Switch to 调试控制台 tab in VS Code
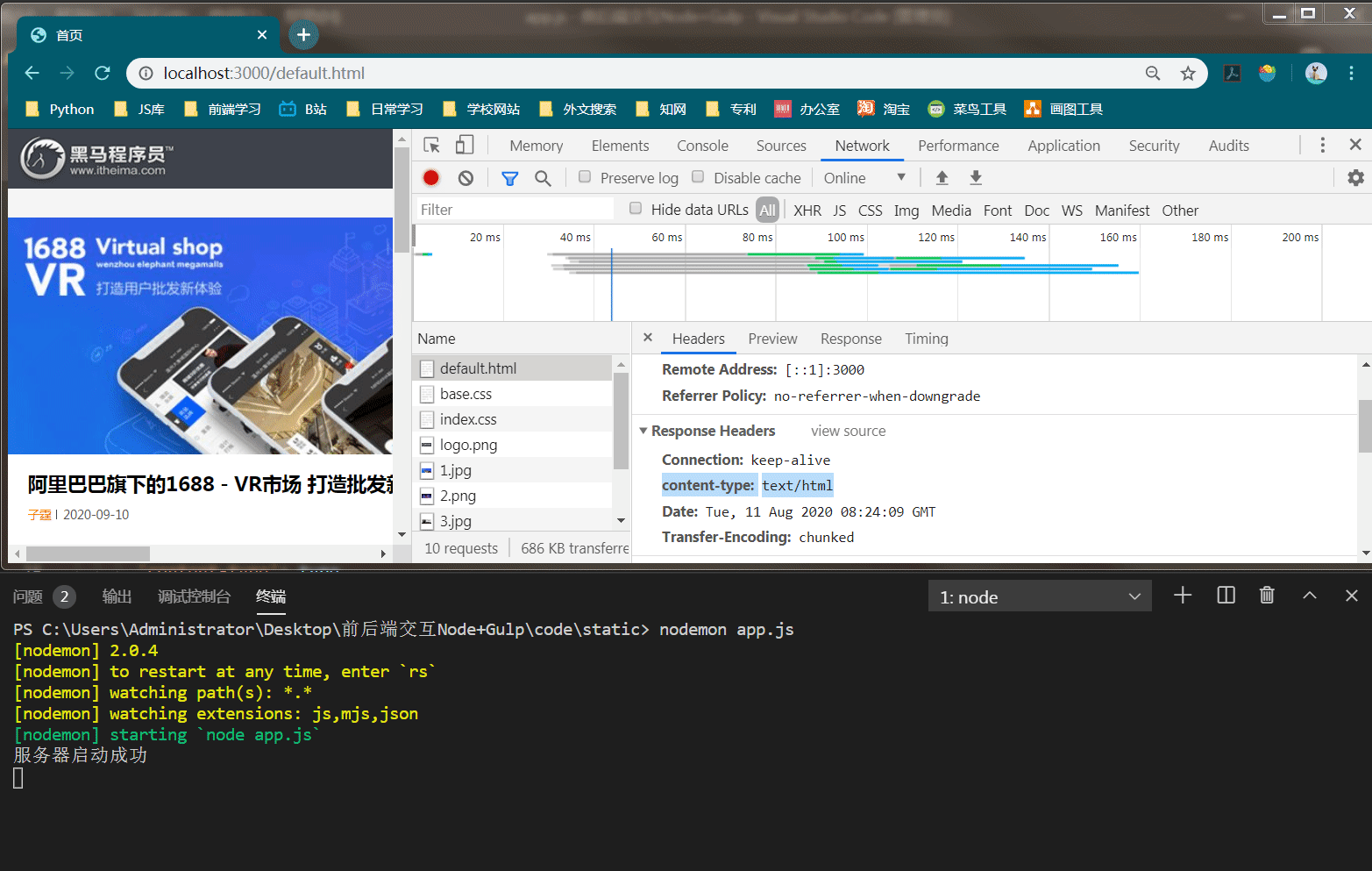Image resolution: width=1372 pixels, height=871 pixels. click(194, 596)
